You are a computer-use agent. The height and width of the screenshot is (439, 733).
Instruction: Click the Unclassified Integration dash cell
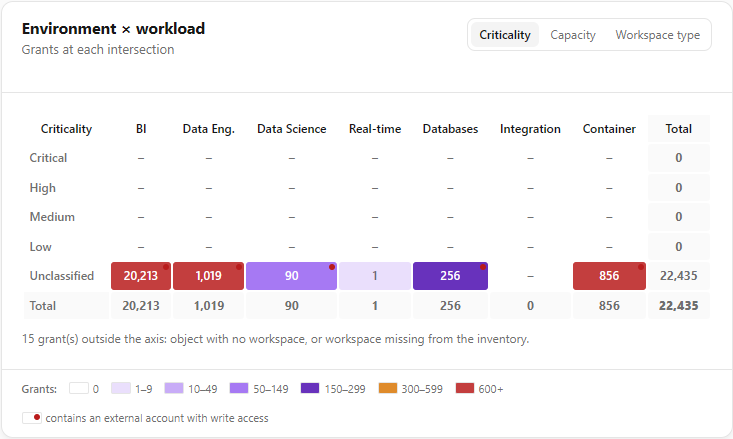click(530, 276)
